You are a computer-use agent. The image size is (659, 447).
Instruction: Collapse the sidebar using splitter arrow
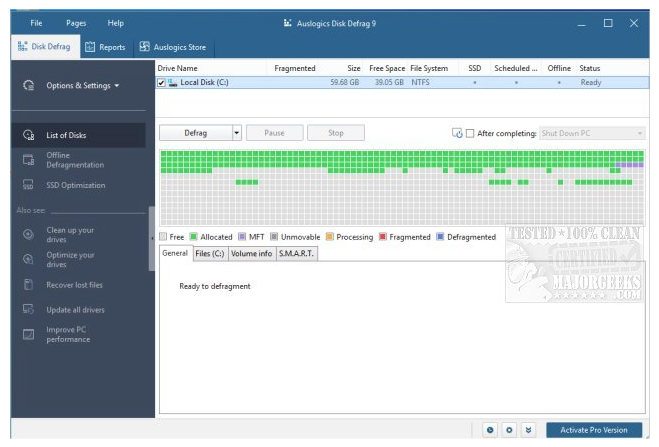pos(152,238)
